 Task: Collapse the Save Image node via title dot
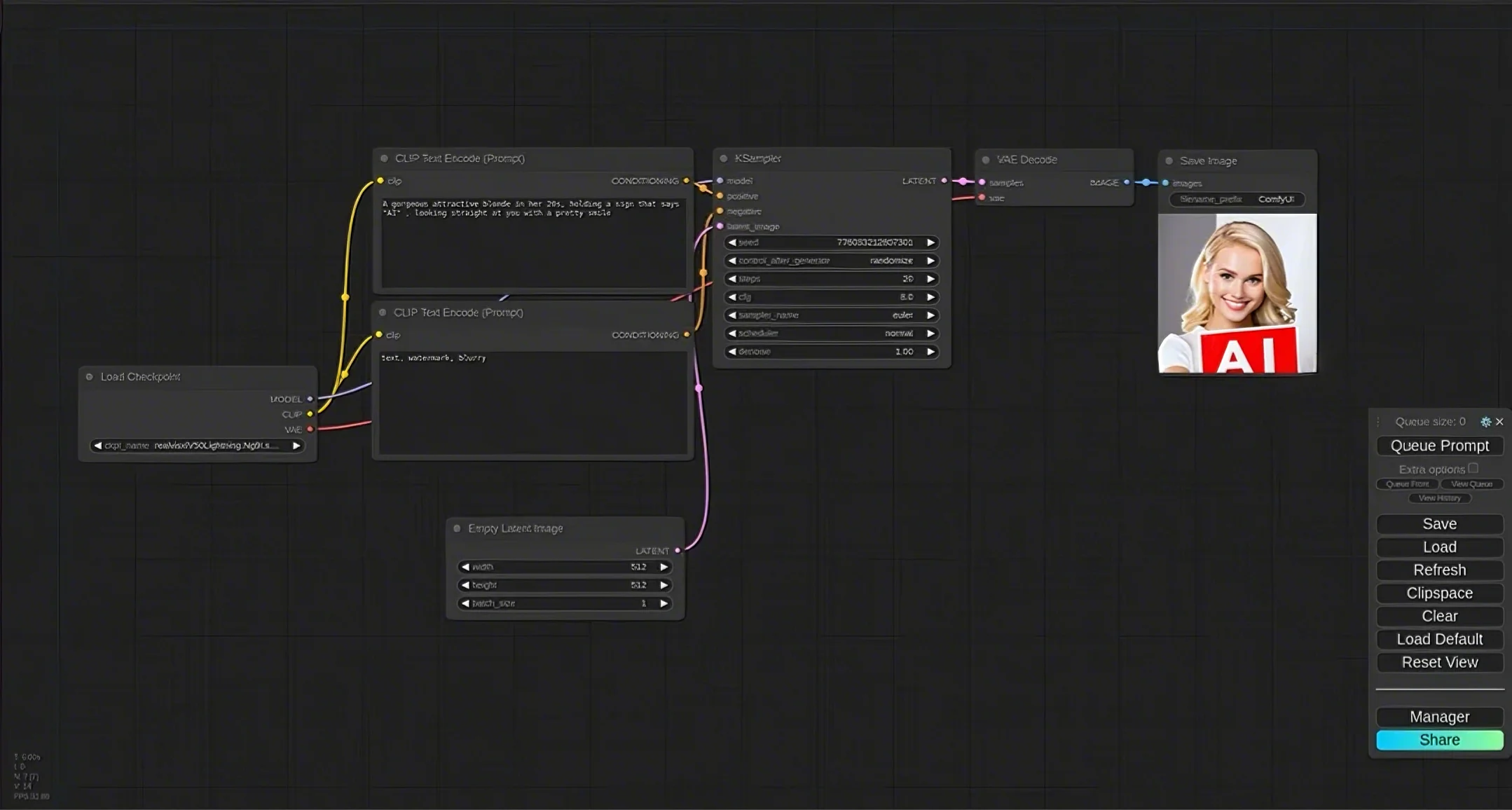click(1169, 161)
